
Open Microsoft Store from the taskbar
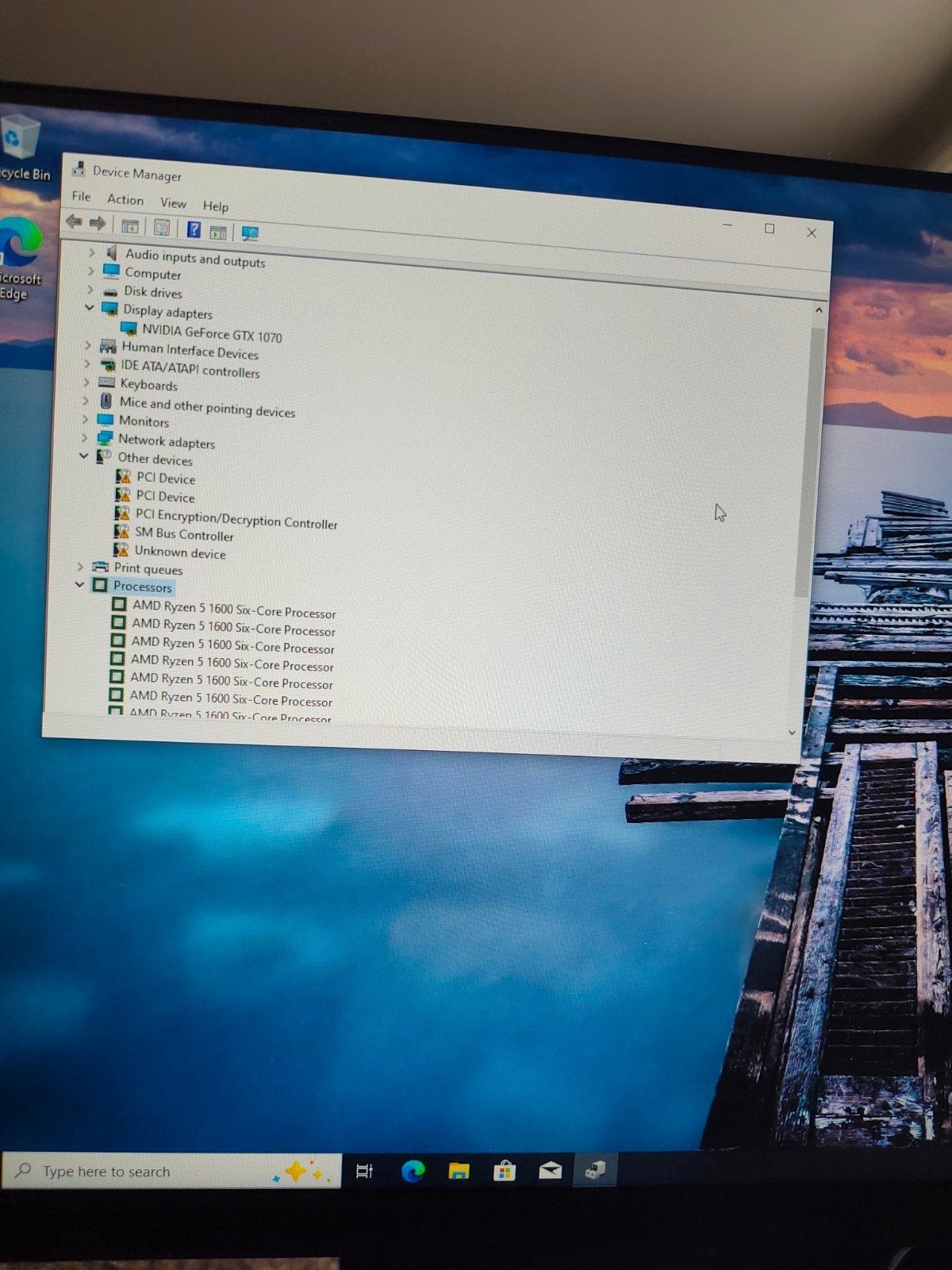click(505, 1171)
